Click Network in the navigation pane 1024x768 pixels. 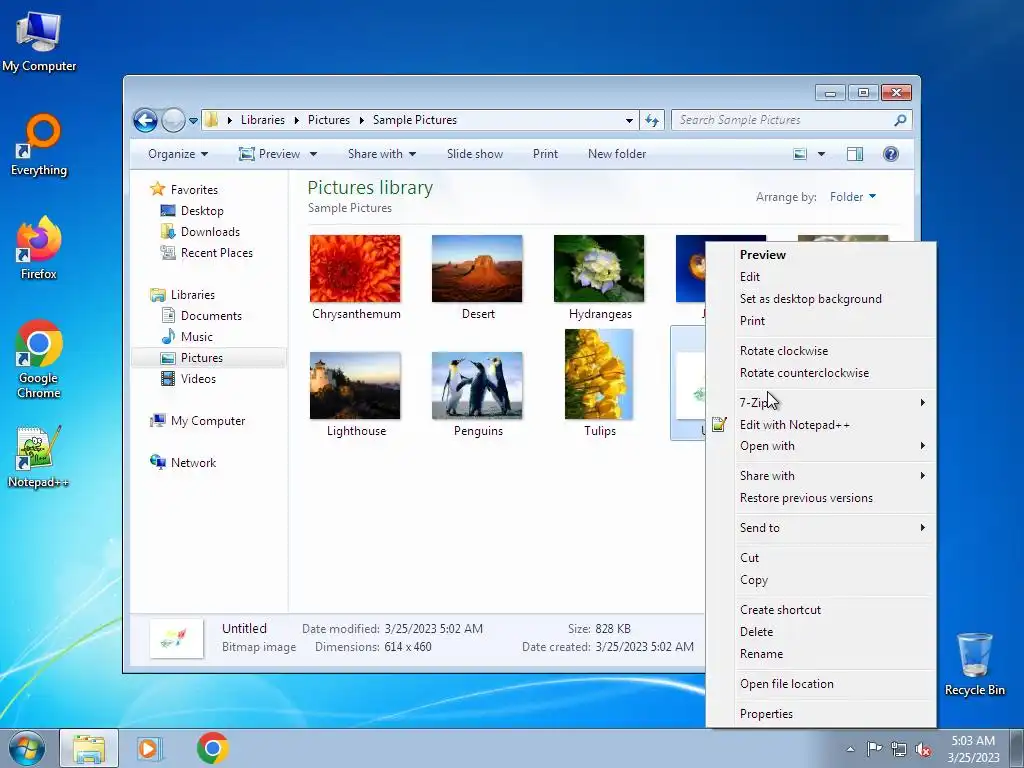[x=184, y=462]
